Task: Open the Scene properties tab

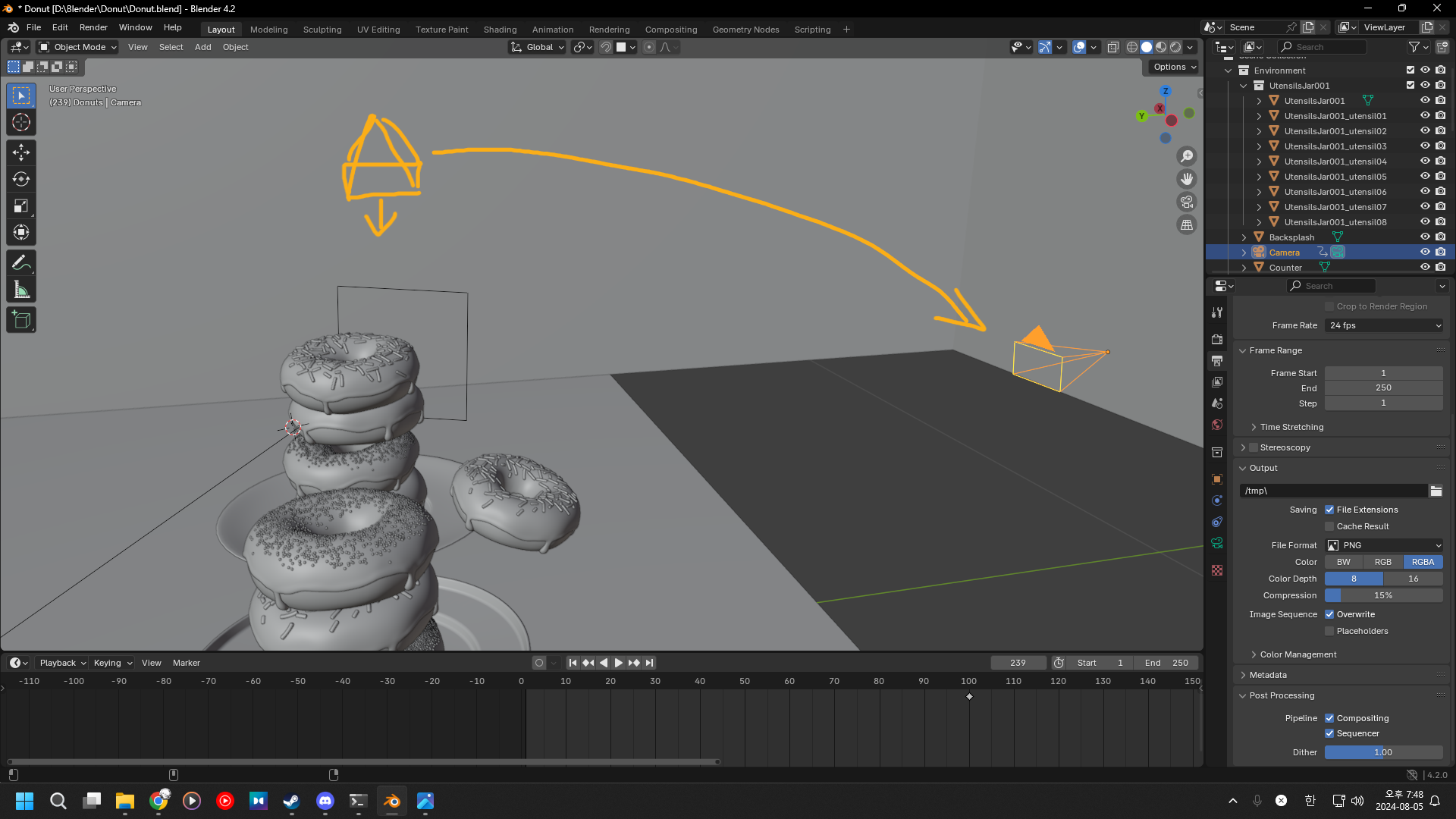Action: pos(1217,403)
